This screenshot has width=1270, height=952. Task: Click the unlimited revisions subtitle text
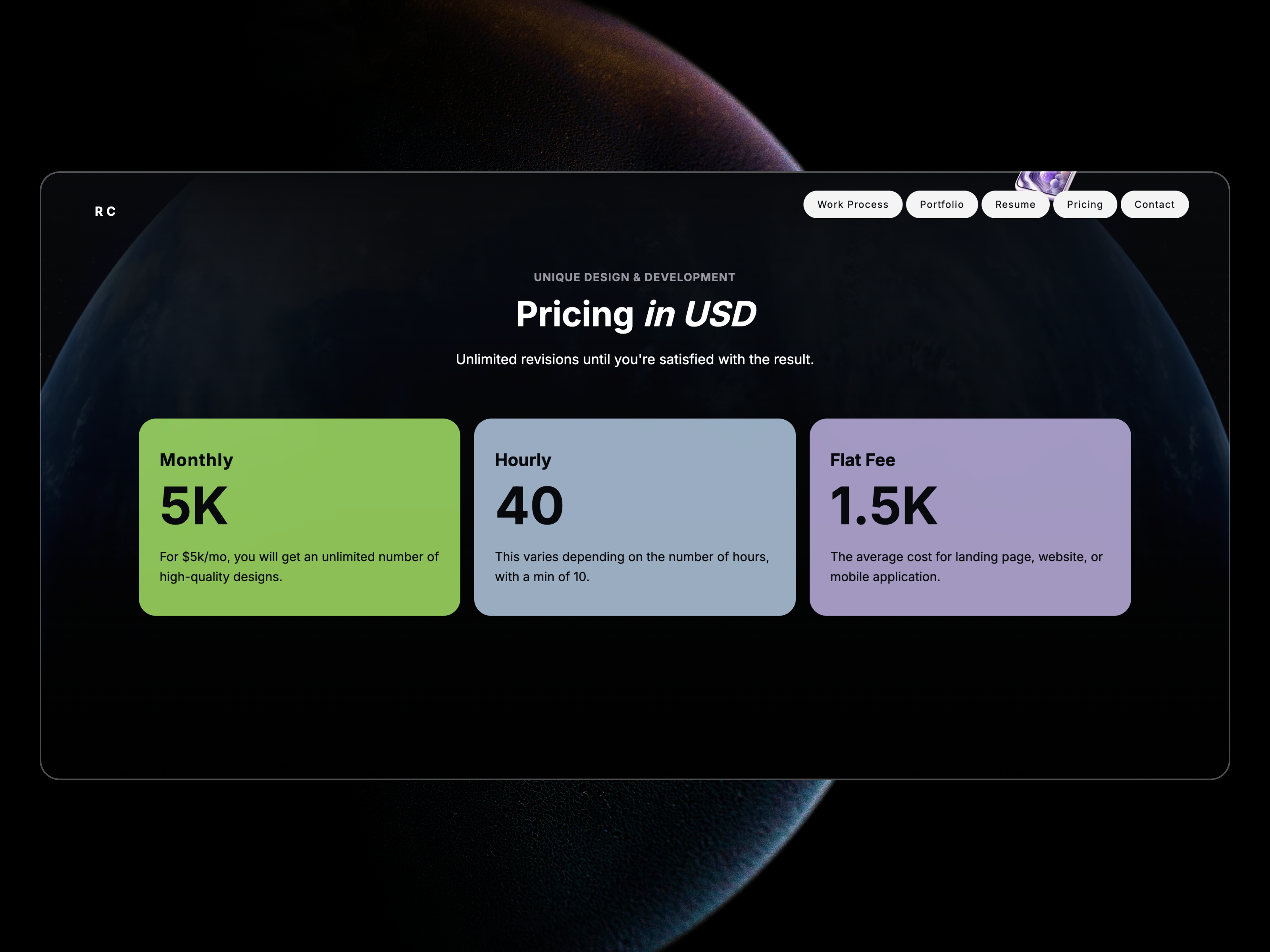(x=635, y=359)
